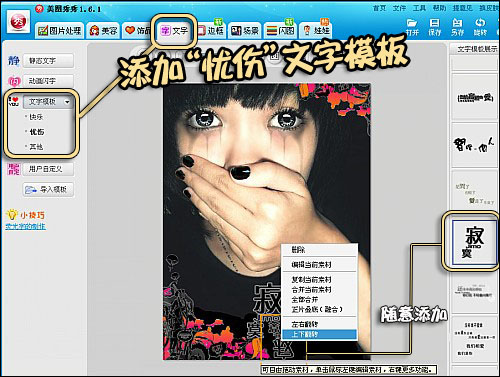Click the 用户自定义 button
Viewport: 500px width, 377px height.
point(48,169)
